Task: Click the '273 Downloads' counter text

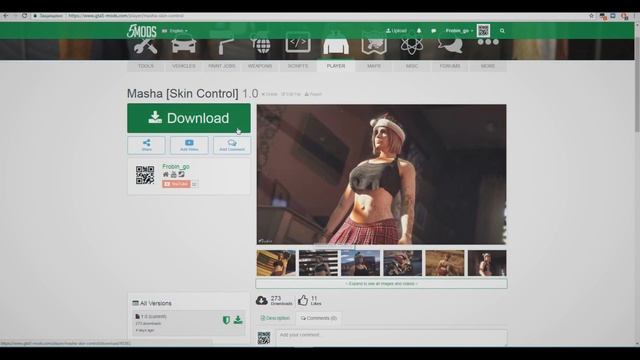Action: [281, 301]
